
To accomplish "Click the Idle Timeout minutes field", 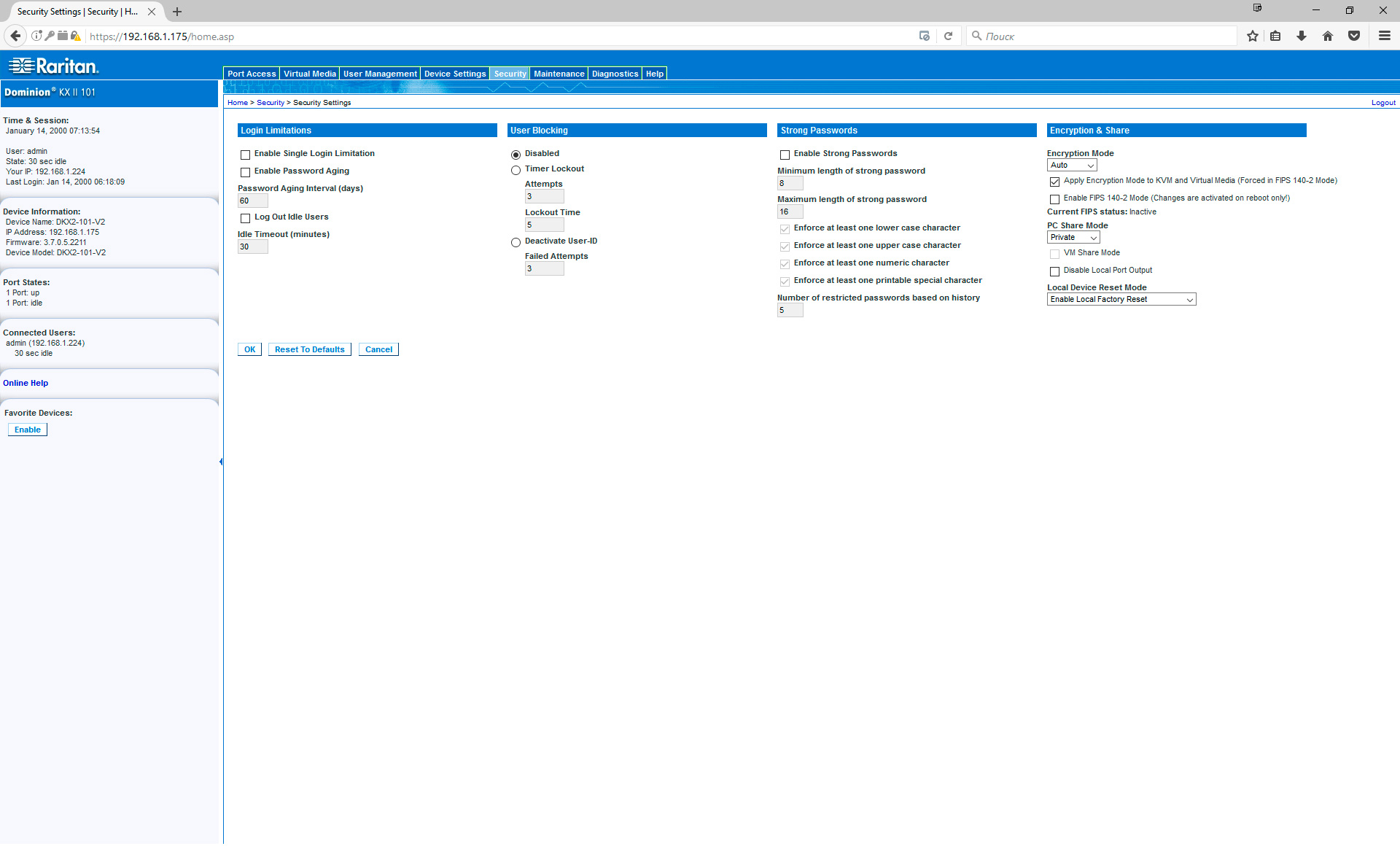I will [x=252, y=247].
